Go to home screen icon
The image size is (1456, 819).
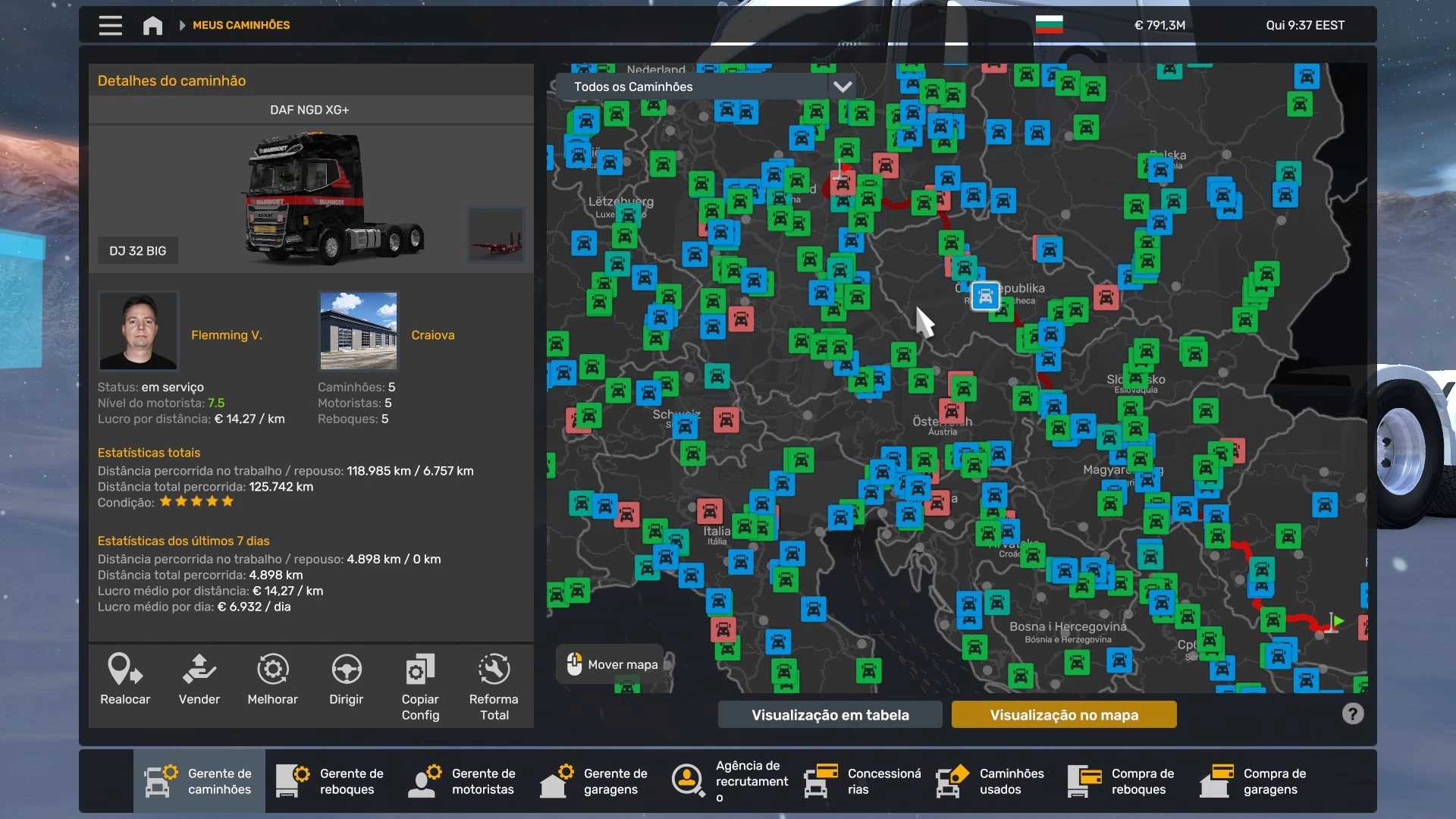152,26
